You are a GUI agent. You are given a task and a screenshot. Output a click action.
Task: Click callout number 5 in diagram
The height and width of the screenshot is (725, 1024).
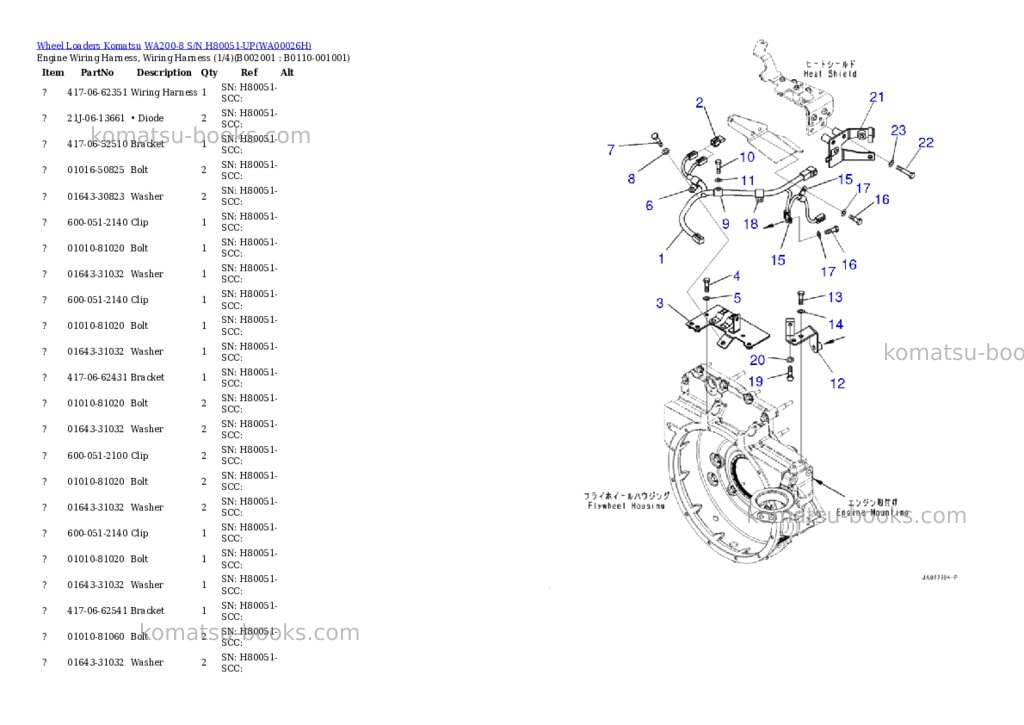pos(737,298)
